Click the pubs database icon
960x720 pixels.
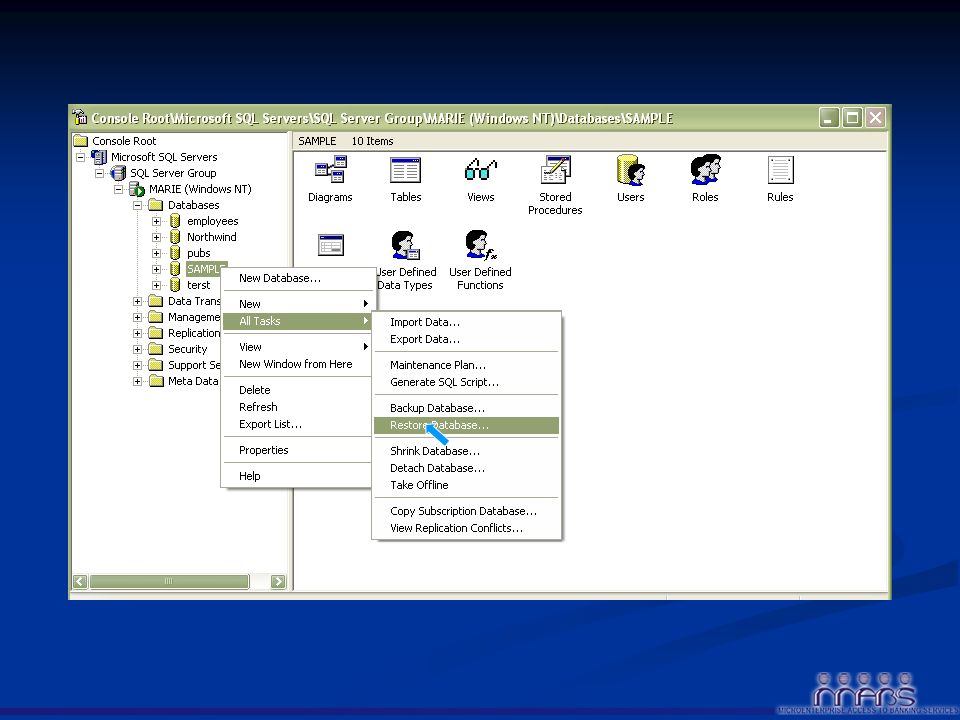pyautogui.click(x=175, y=253)
